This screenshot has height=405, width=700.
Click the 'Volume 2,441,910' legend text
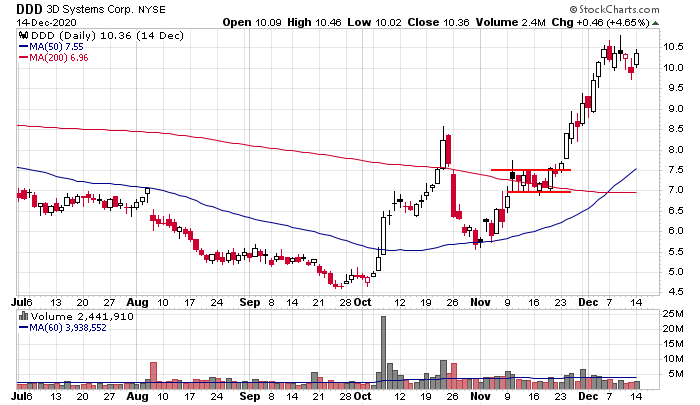pyautogui.click(x=82, y=317)
